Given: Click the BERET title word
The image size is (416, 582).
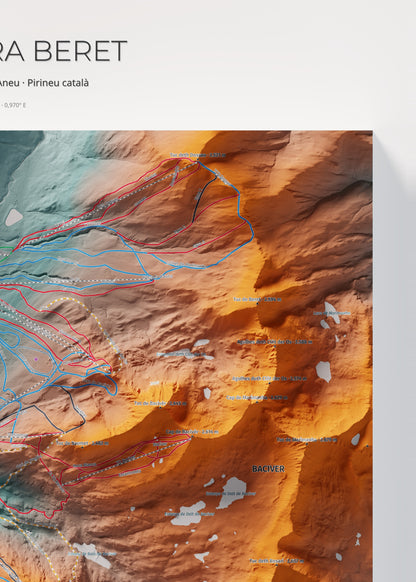Looking at the screenshot, I should [x=81, y=51].
